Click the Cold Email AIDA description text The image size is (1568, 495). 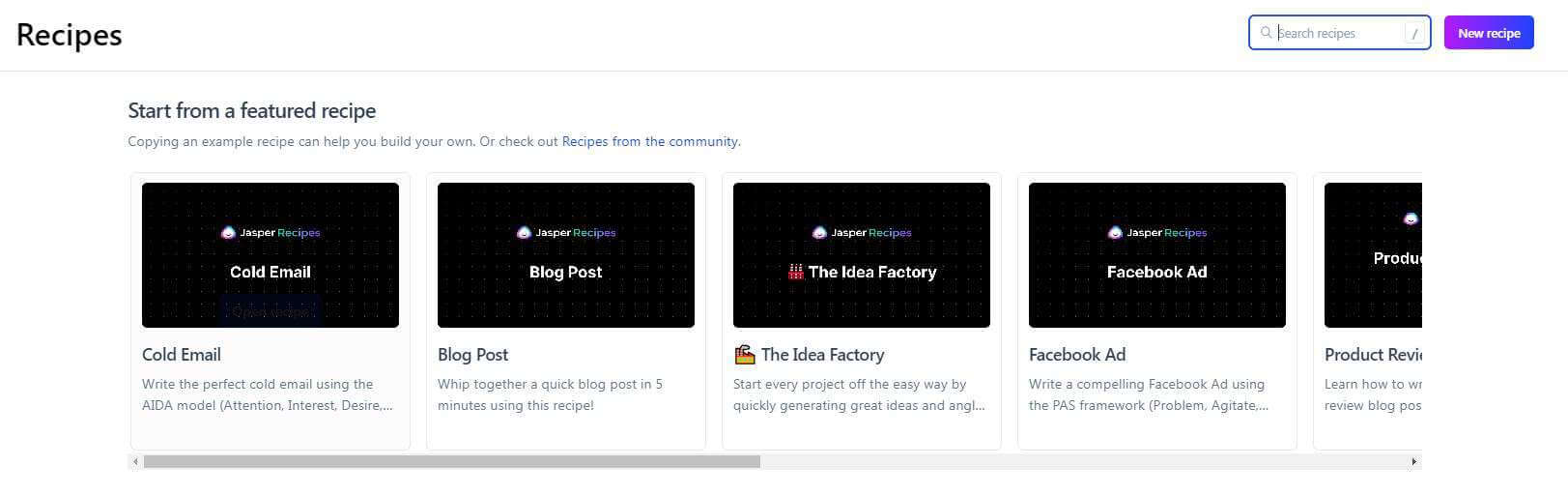[268, 394]
